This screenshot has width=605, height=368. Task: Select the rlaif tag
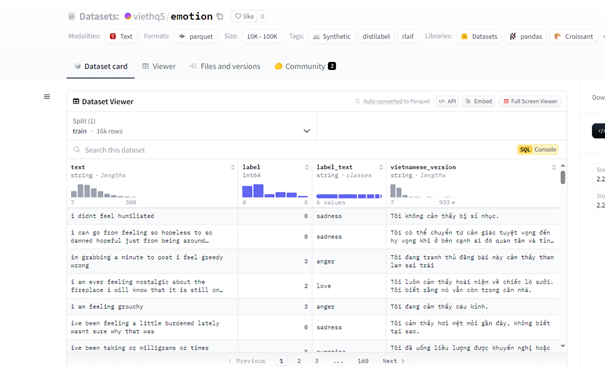coord(407,36)
